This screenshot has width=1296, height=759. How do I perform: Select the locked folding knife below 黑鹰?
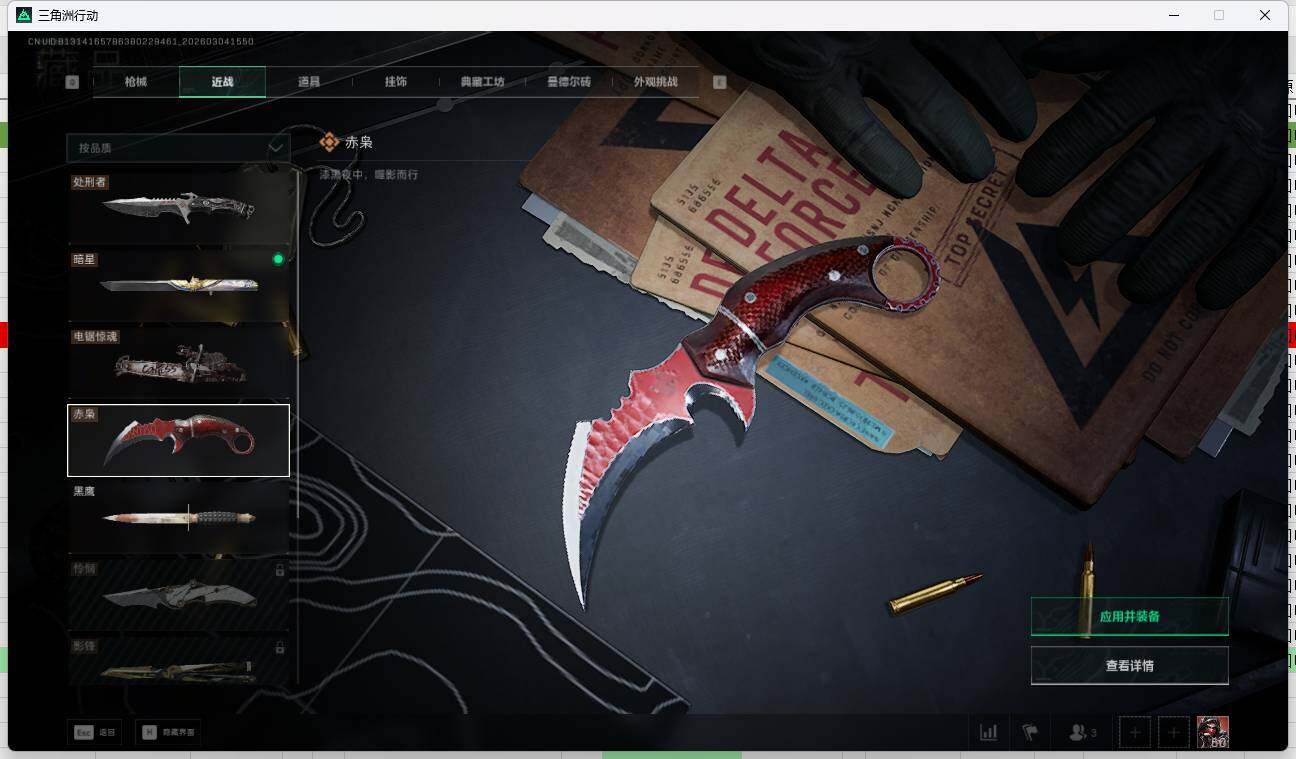(178, 595)
